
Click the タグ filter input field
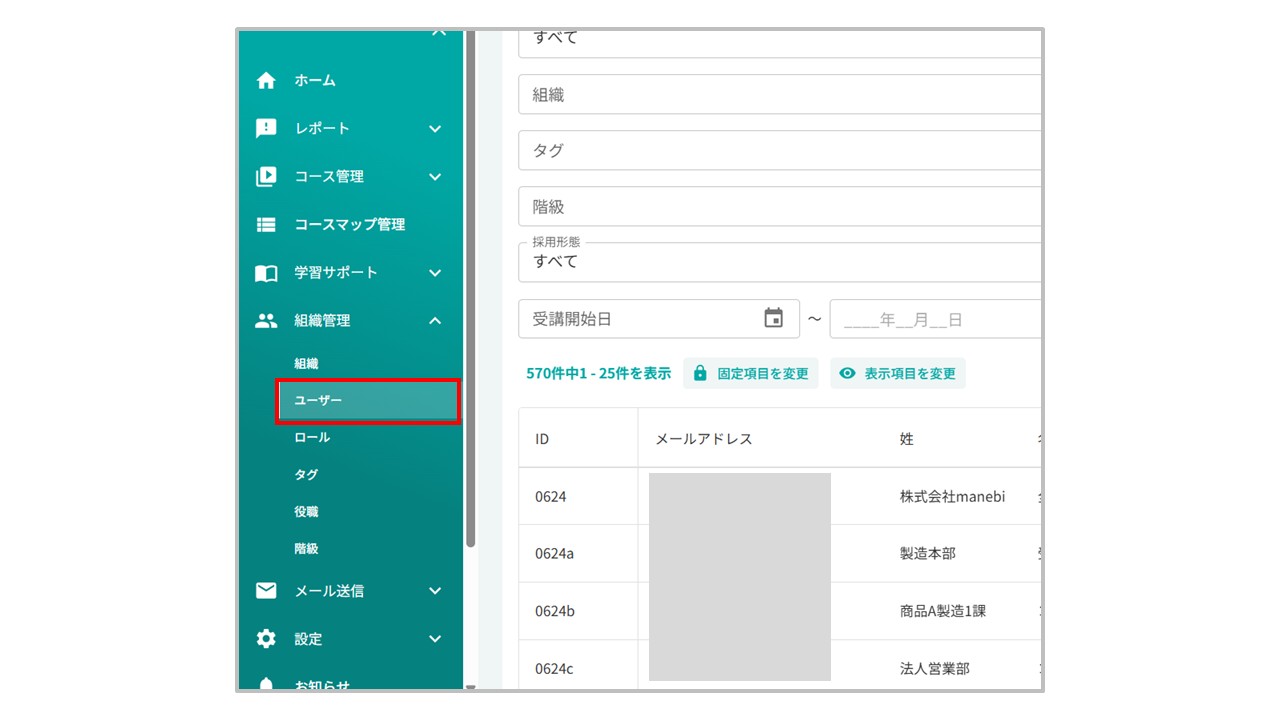pos(778,151)
